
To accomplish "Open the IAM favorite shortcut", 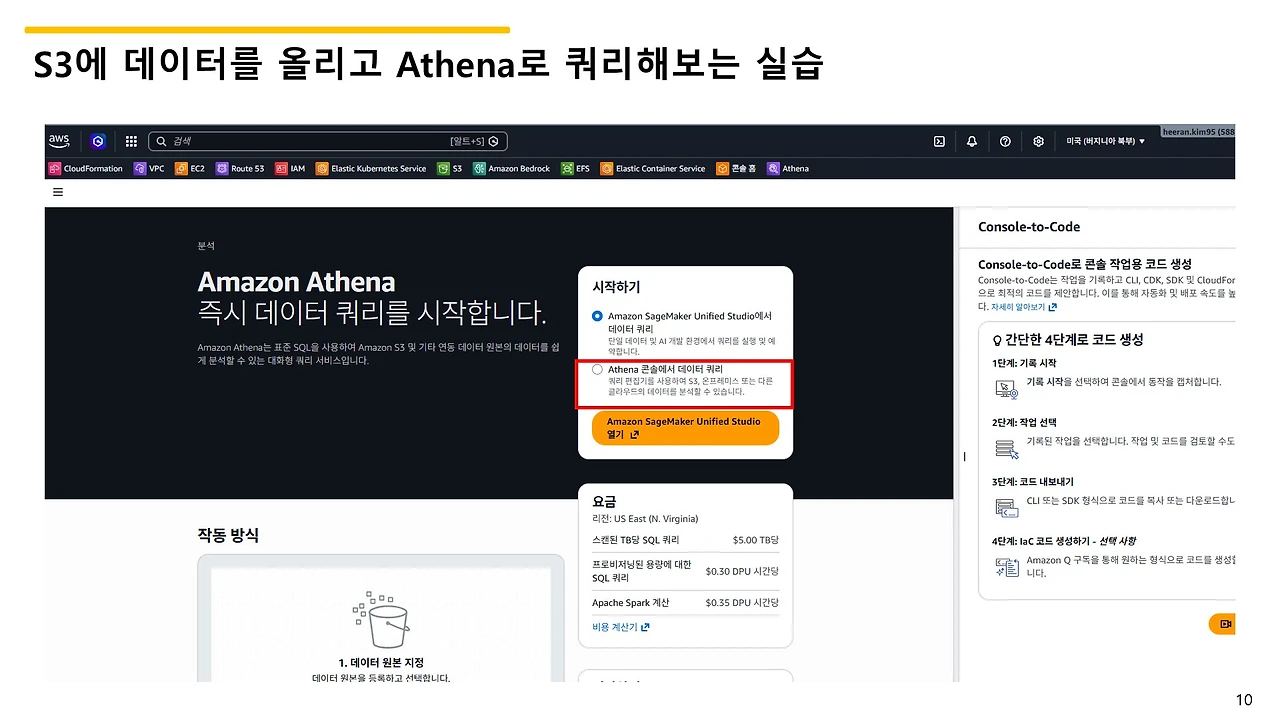I will [291, 169].
